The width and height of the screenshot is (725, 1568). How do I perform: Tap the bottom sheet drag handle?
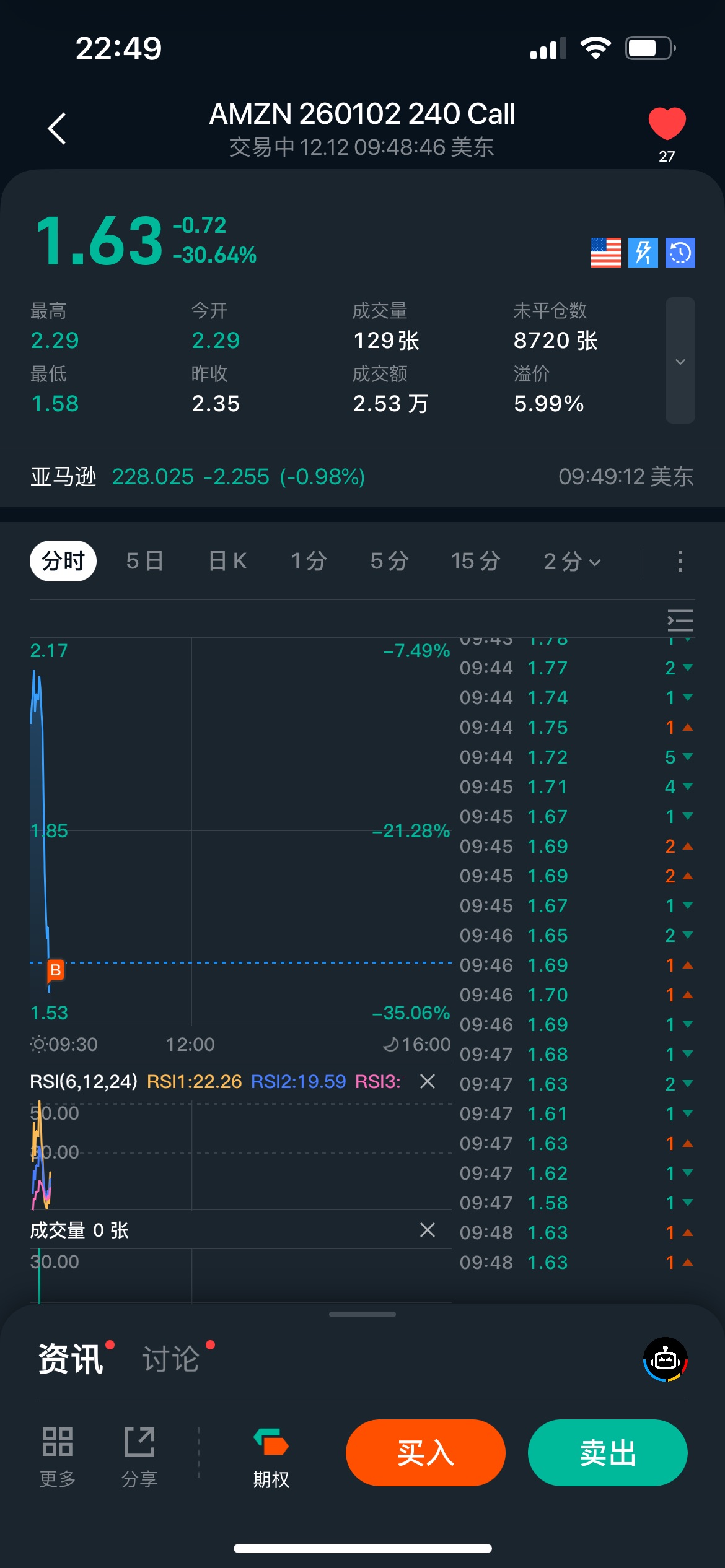[362, 1314]
